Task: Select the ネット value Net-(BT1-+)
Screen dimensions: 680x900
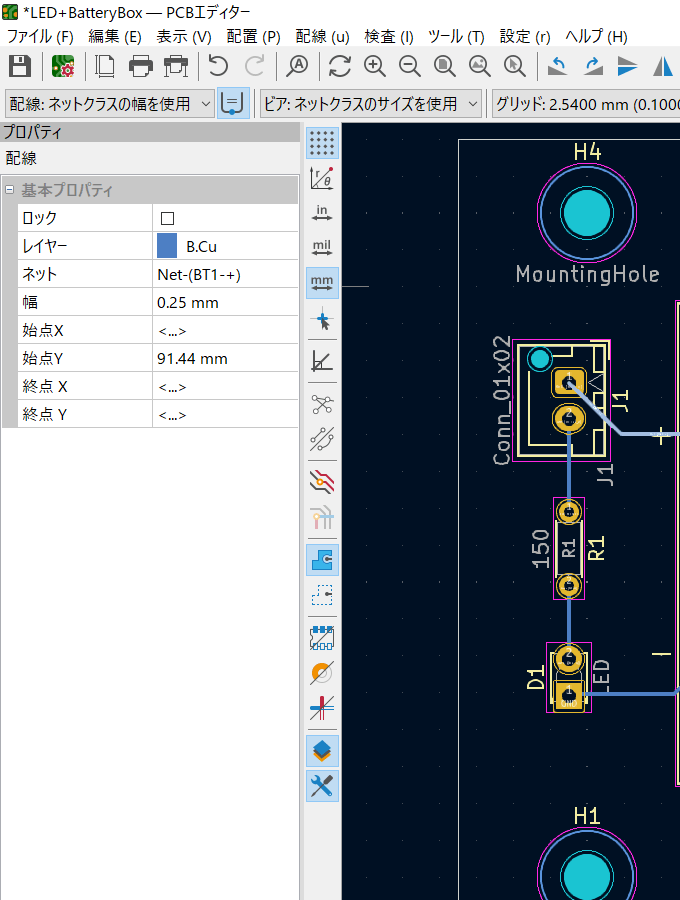Action: pos(226,274)
